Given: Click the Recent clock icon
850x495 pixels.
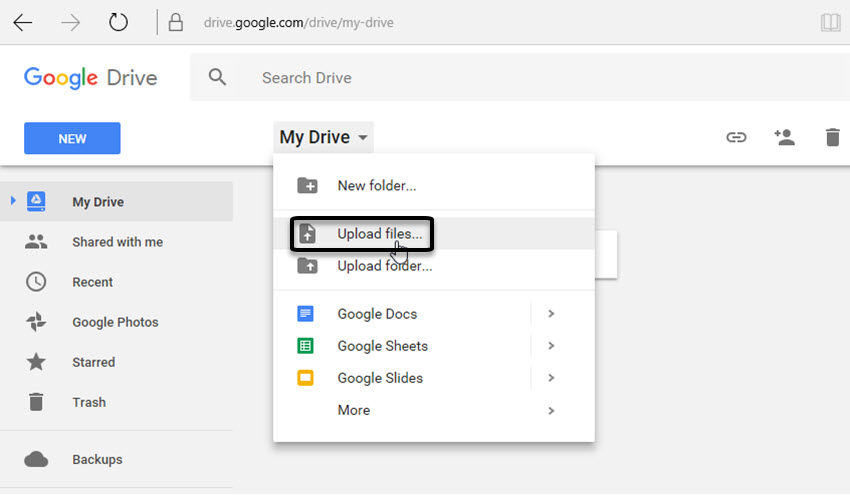Looking at the screenshot, I should pyautogui.click(x=36, y=282).
